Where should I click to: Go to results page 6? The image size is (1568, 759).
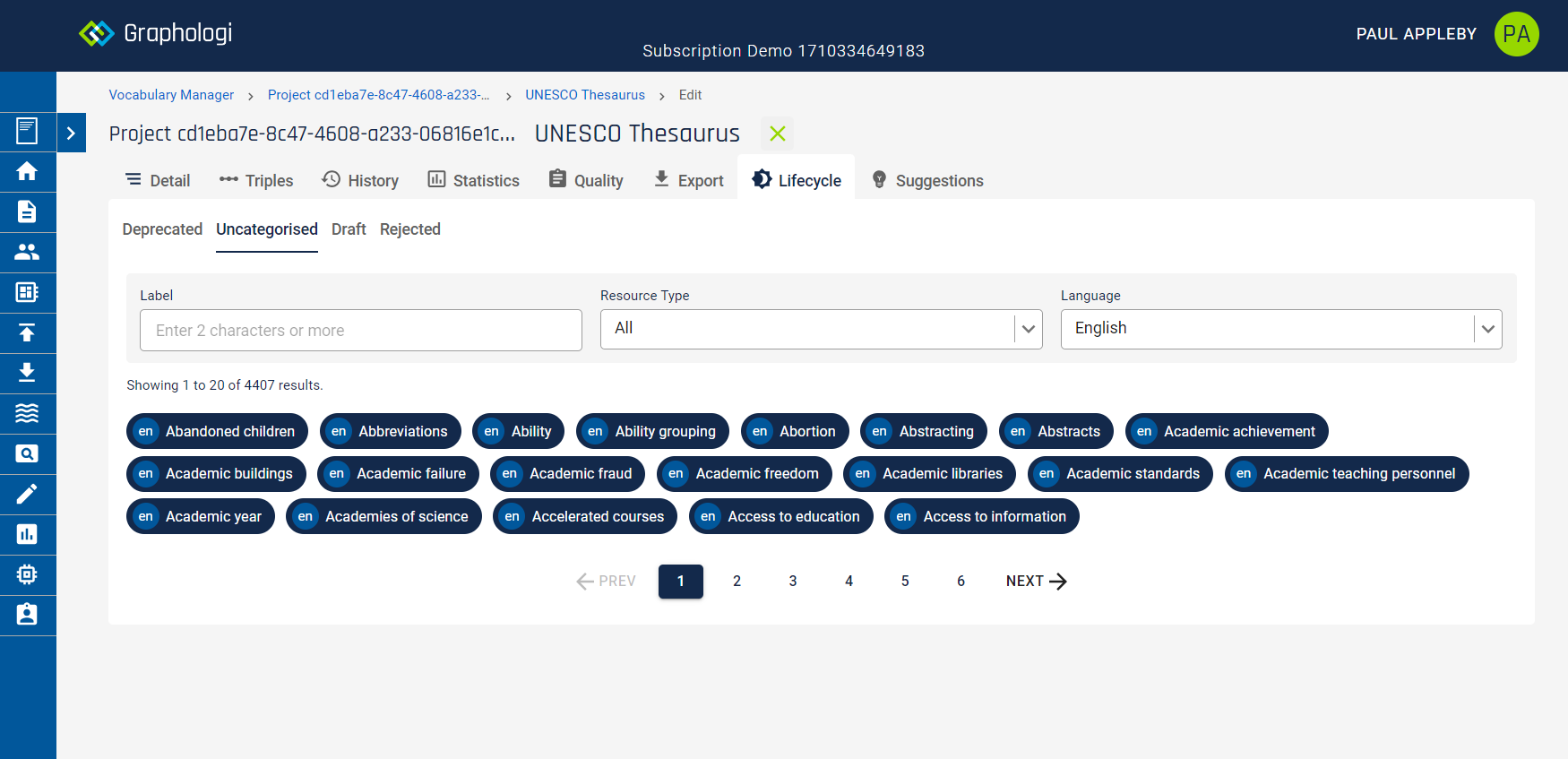coord(961,581)
